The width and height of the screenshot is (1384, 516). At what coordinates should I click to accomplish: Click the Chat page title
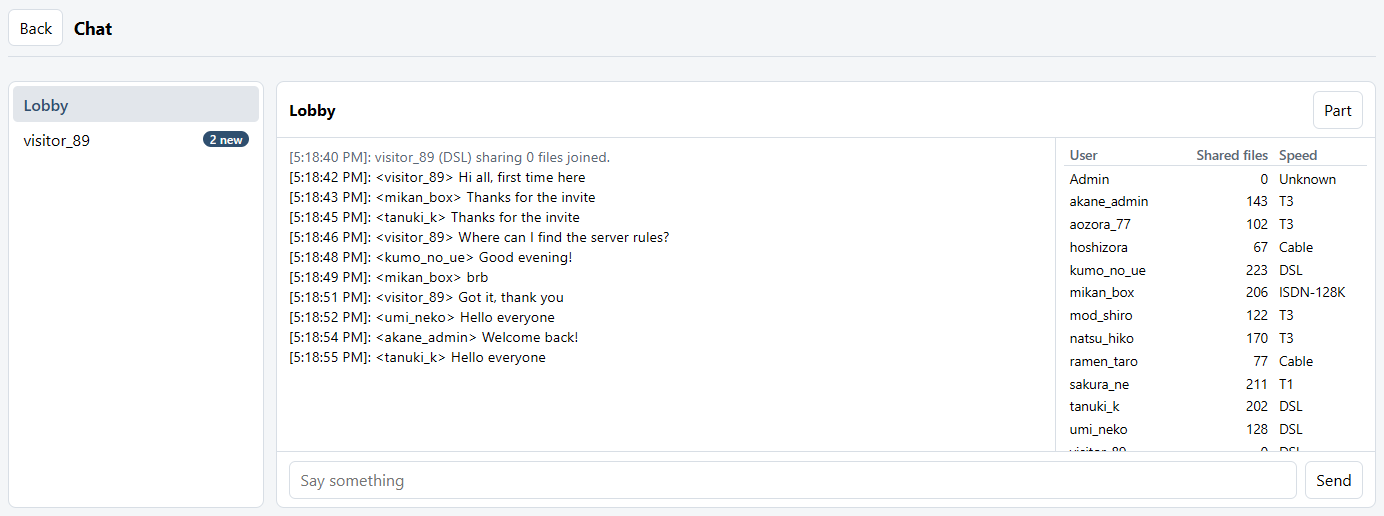click(x=93, y=28)
